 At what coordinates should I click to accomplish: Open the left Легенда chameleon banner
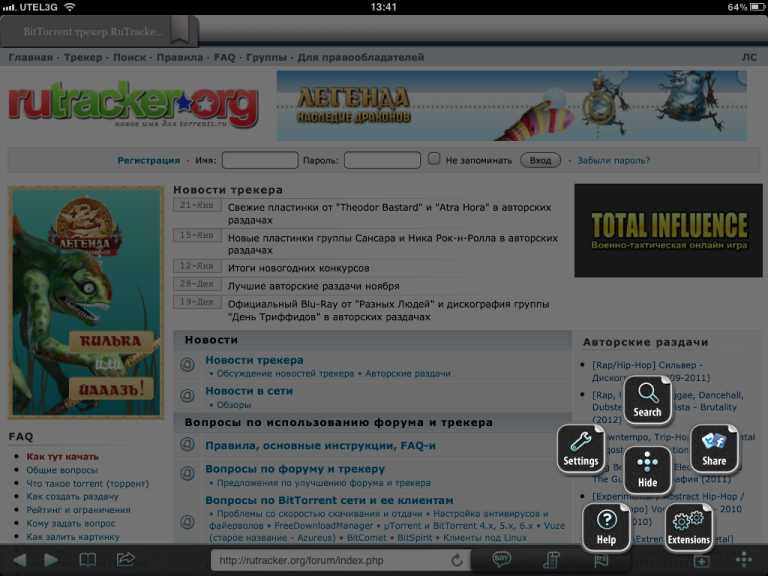click(86, 302)
